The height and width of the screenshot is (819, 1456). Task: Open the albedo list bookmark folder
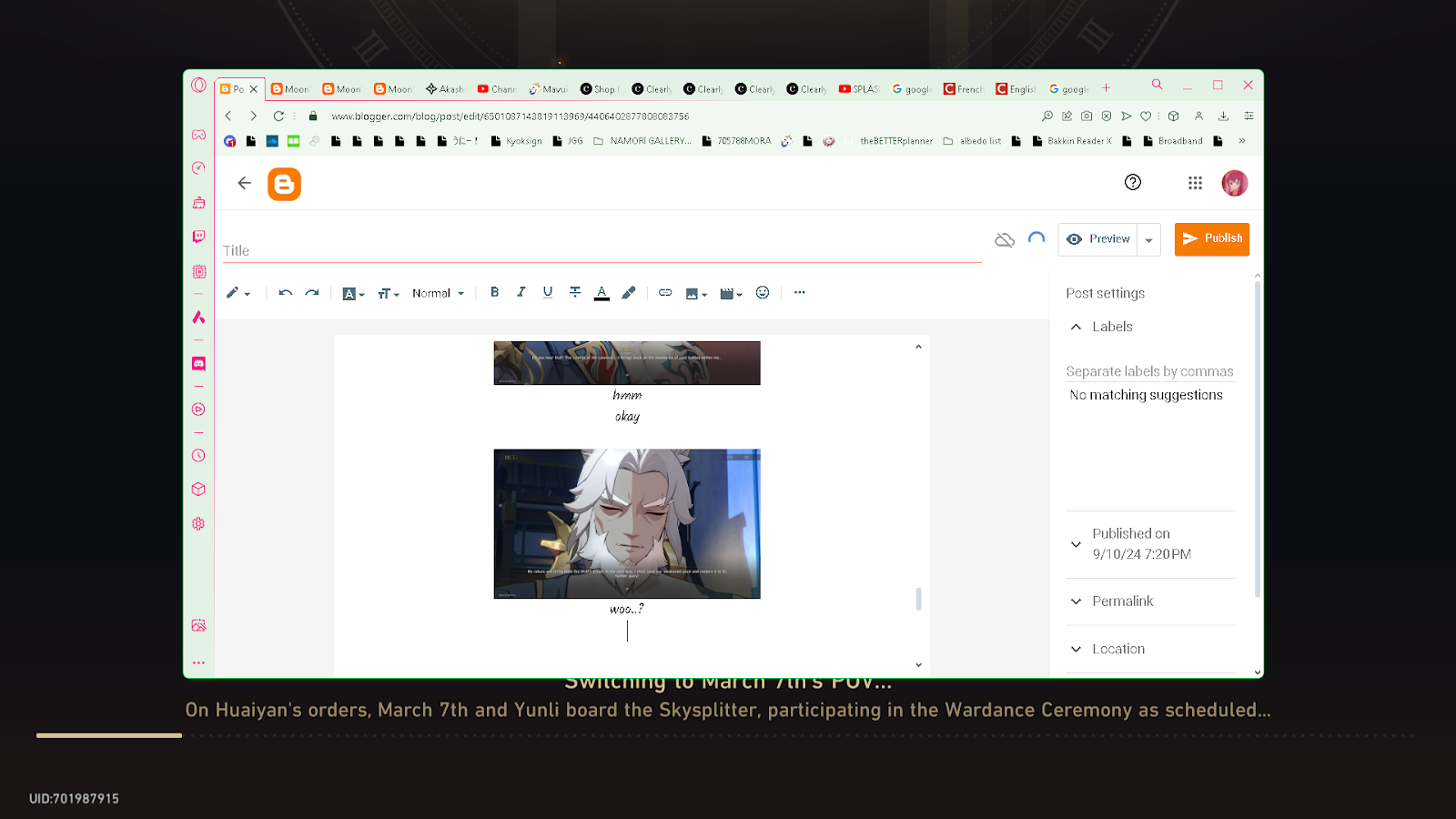pyautogui.click(x=972, y=141)
